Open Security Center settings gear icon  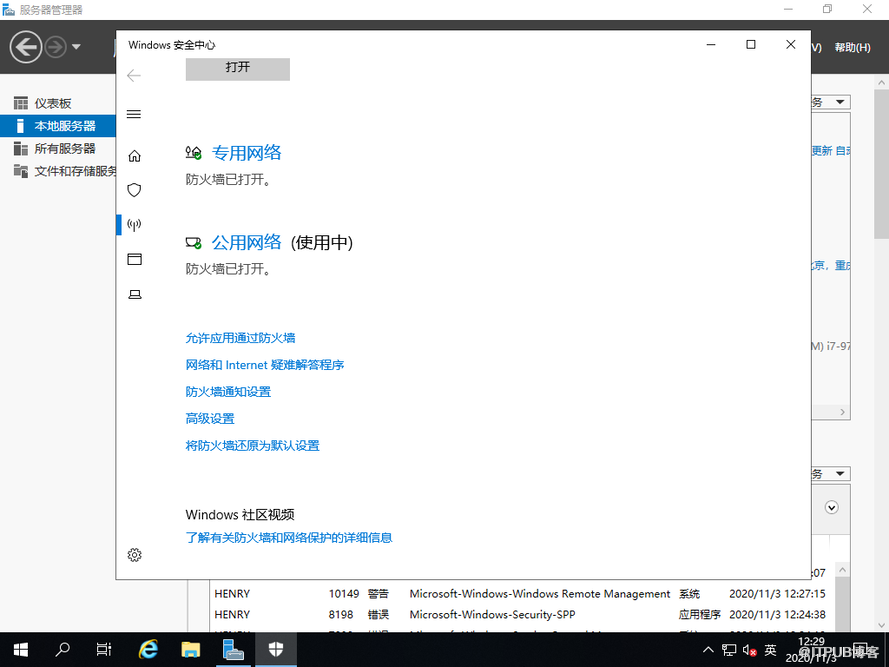pos(135,555)
